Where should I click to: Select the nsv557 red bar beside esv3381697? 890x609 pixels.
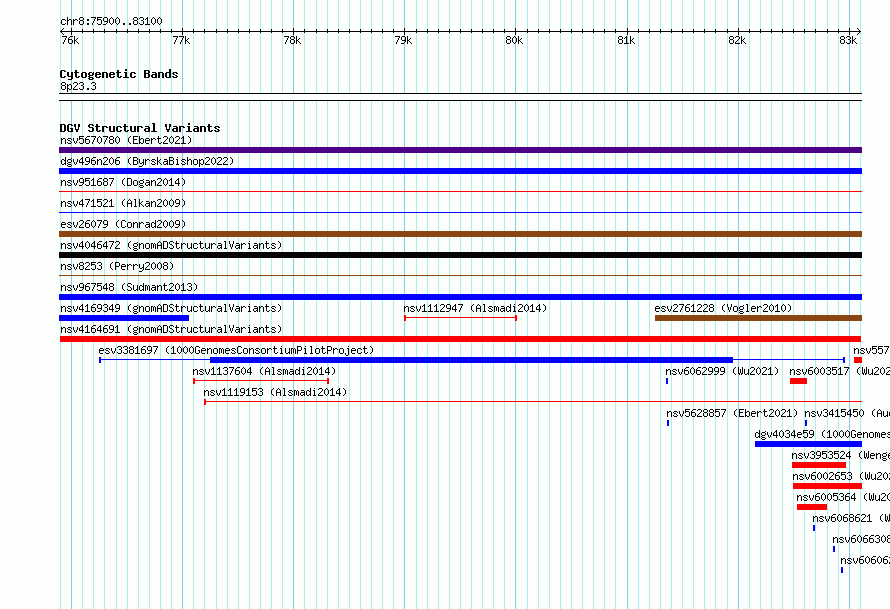(x=858, y=360)
